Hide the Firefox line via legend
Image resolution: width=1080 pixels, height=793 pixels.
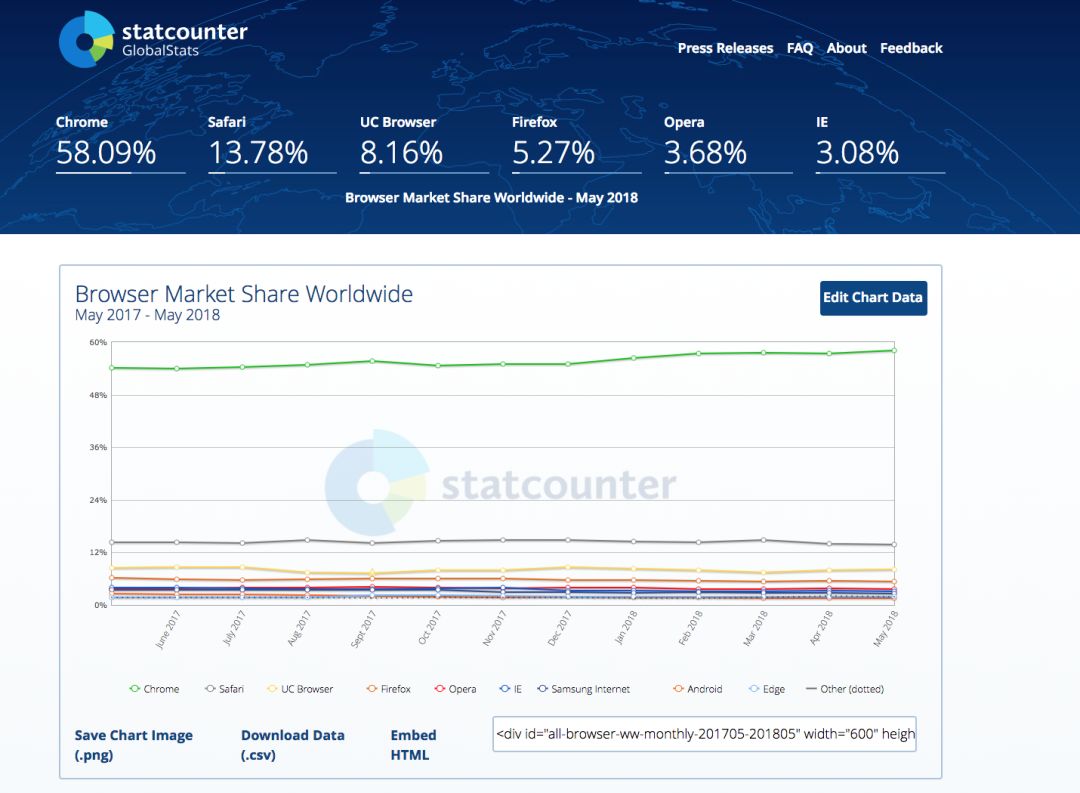(x=388, y=689)
